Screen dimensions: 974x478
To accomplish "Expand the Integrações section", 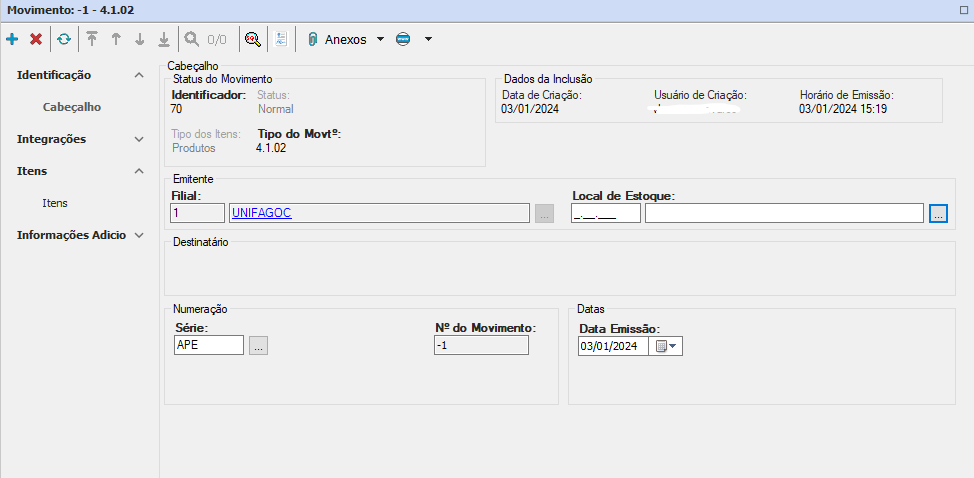I will click(x=139, y=139).
